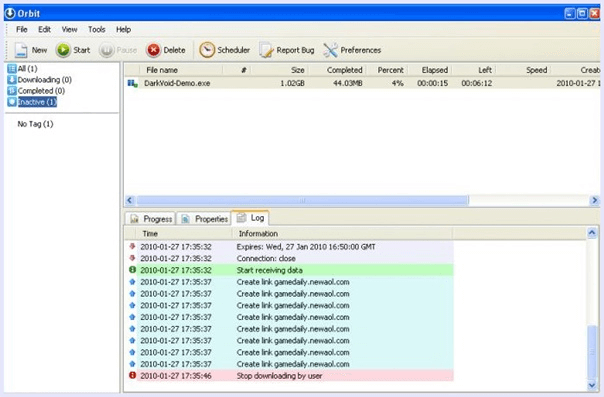Viewport: 604px width, 397px height.
Task: Click the 00:06:12 time left value
Action: click(x=476, y=83)
